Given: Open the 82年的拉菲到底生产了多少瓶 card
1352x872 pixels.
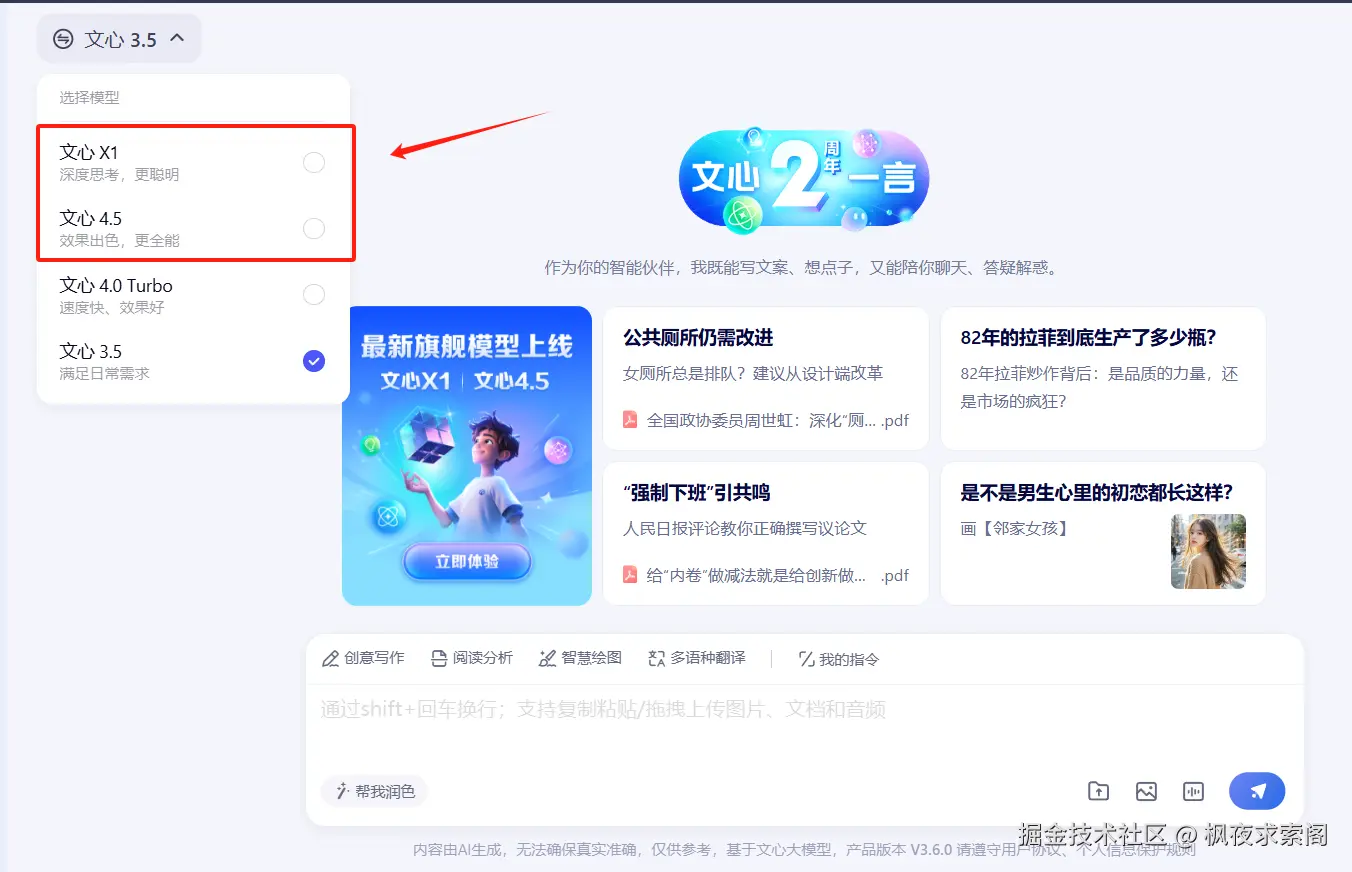Looking at the screenshot, I should pyautogui.click(x=1103, y=378).
